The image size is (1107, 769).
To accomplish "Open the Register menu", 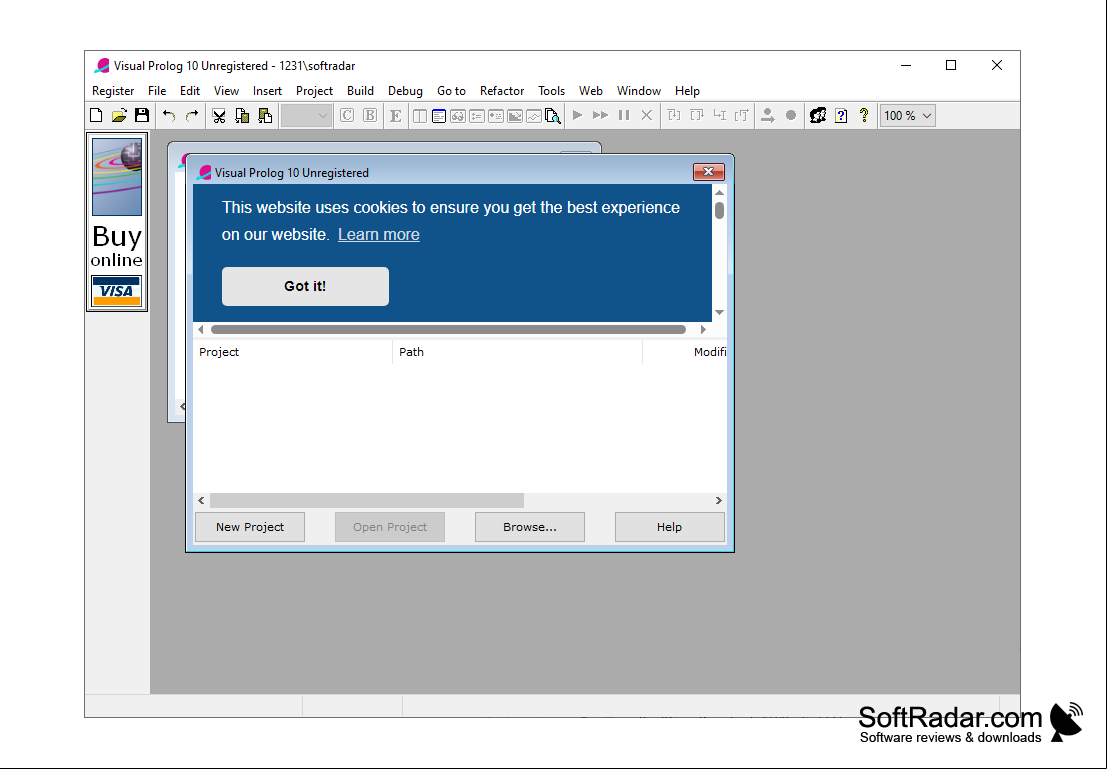I will point(113,90).
